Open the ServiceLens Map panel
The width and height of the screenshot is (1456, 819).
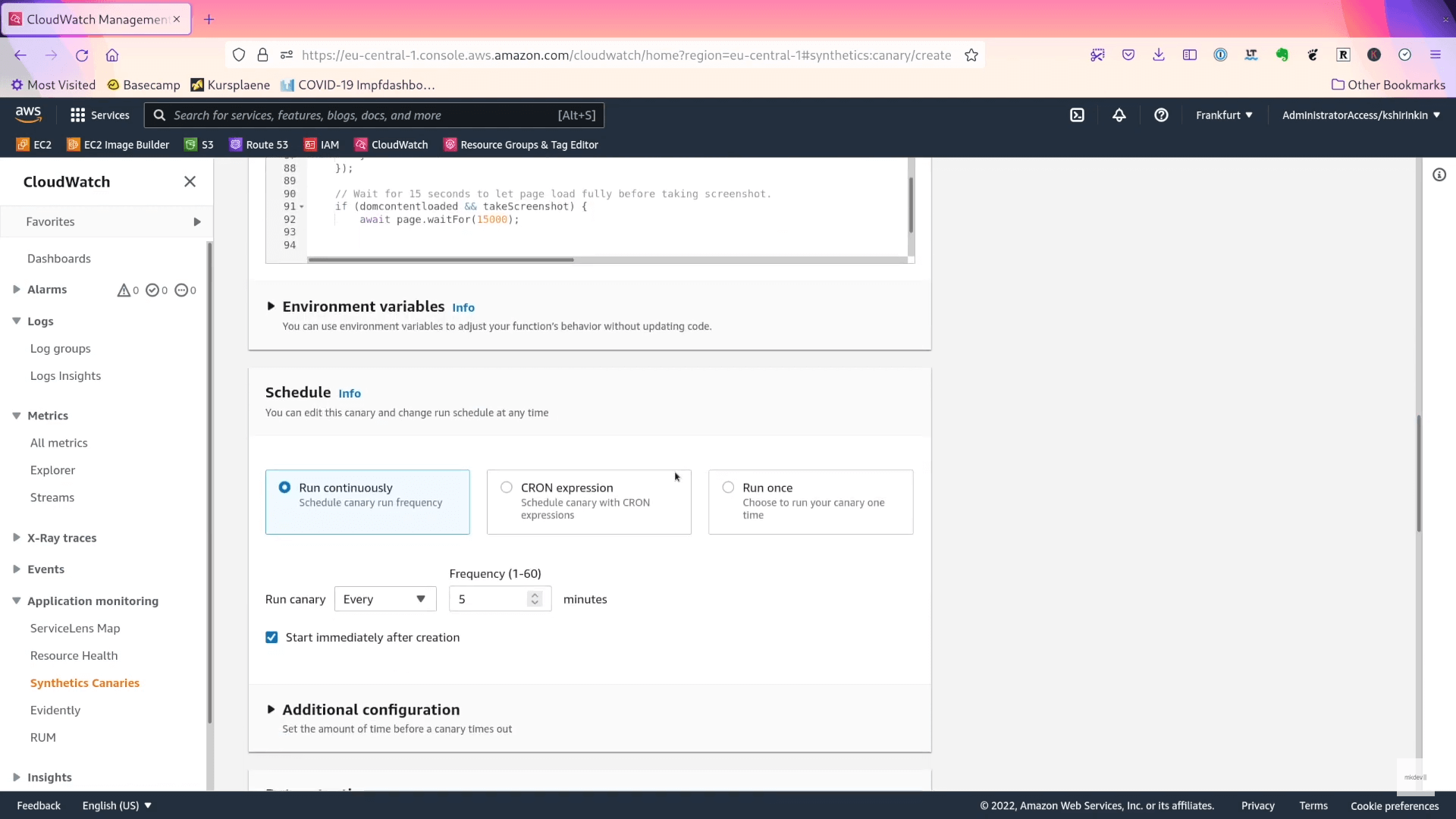[x=75, y=627]
